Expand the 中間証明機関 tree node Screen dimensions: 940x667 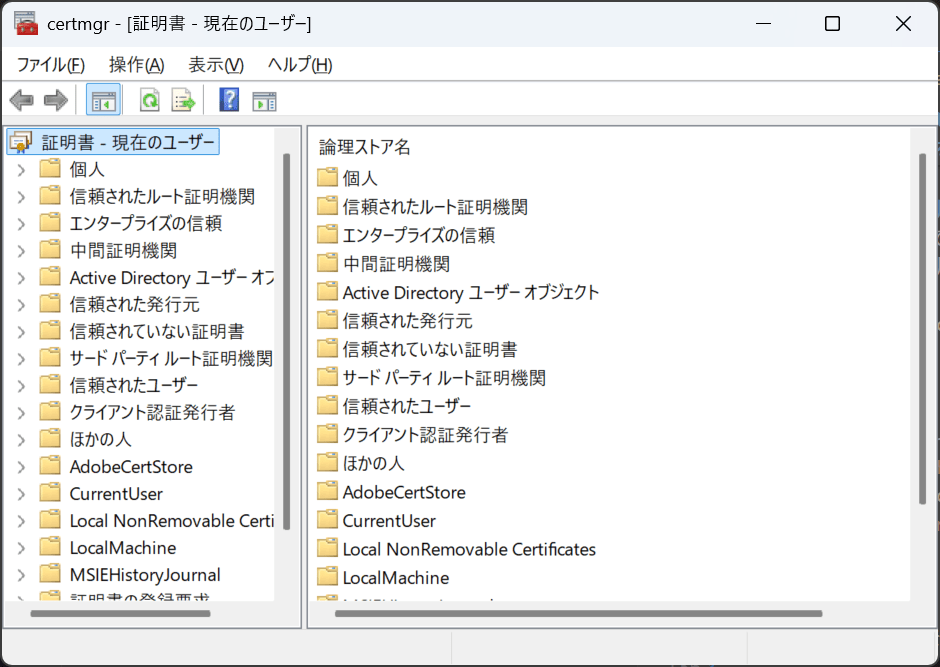click(21, 250)
